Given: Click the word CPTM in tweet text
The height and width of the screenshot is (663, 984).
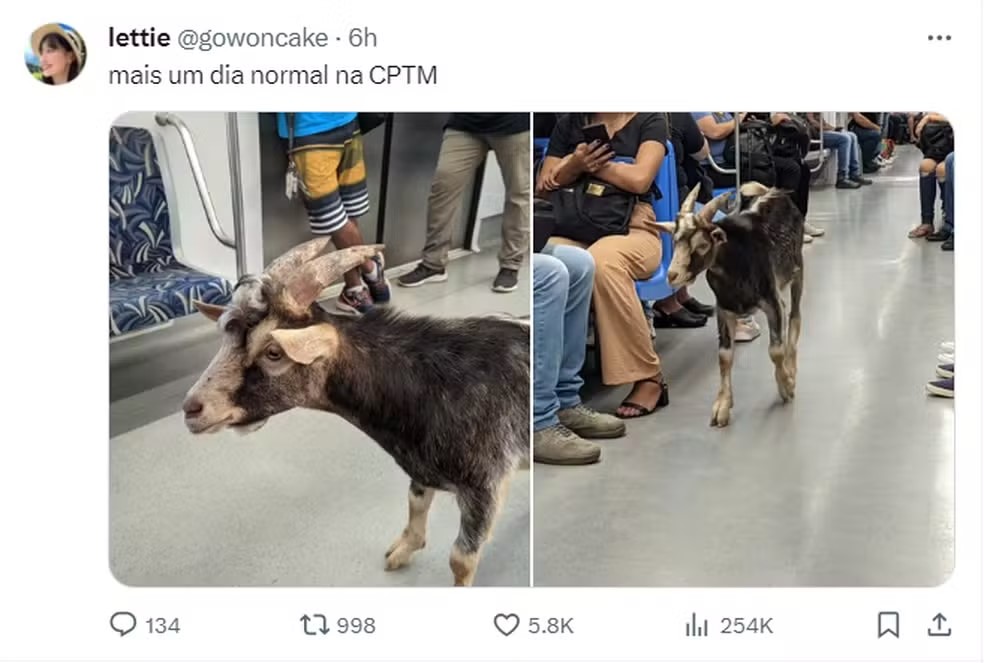Looking at the screenshot, I should click(x=403, y=75).
